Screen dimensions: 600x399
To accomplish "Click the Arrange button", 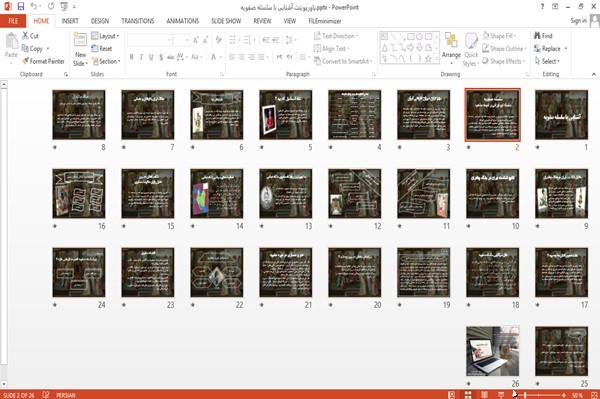I will (451, 48).
